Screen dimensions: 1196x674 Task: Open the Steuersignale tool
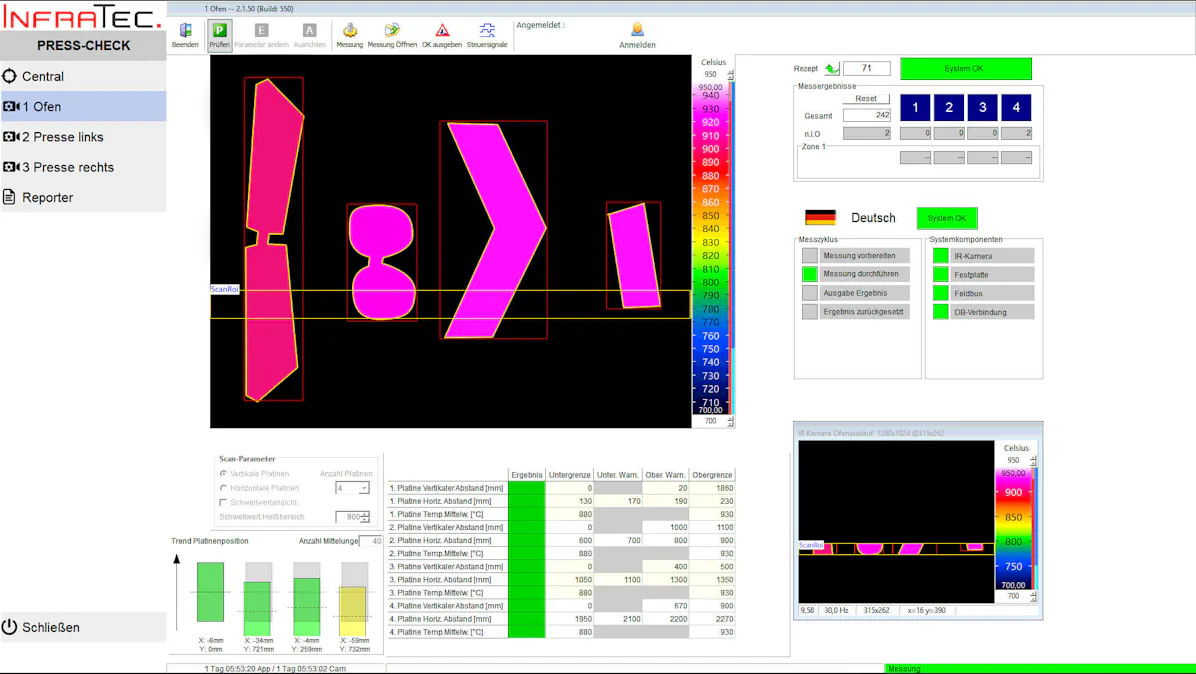487,31
